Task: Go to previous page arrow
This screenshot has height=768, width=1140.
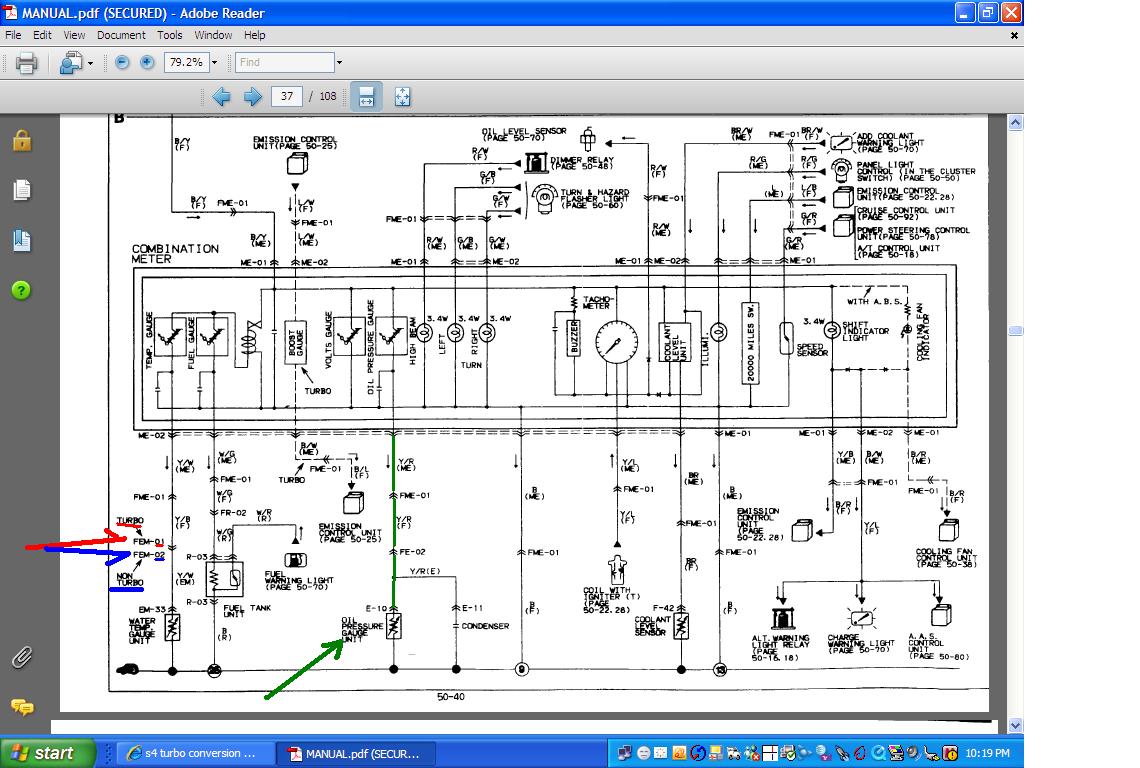Action: click(222, 97)
